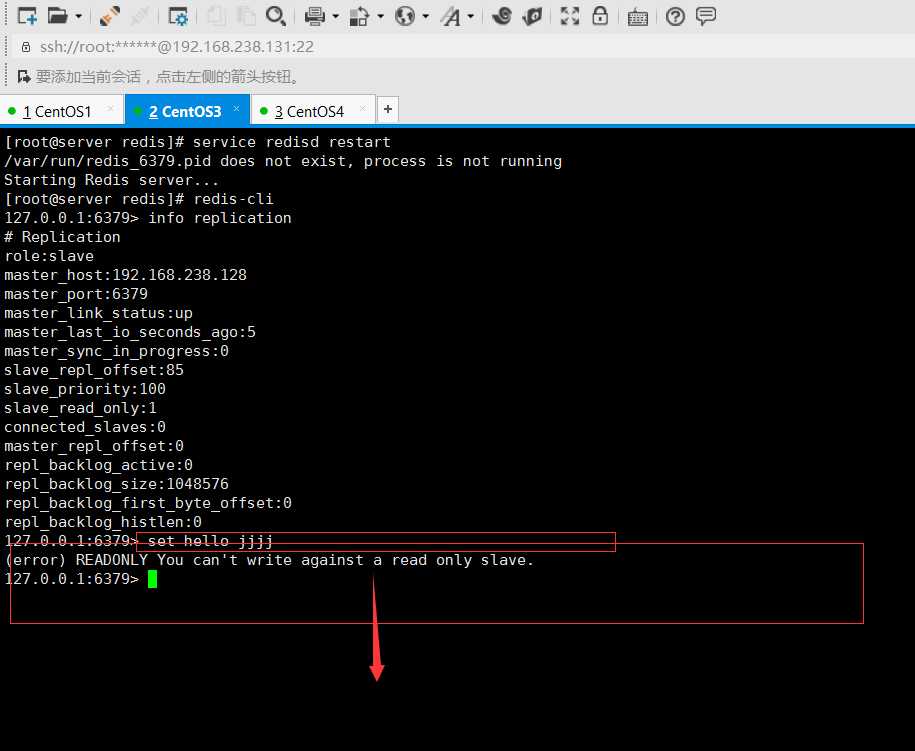Click the text 'role:slave'
Screen dimensions: 915x751
(x=49, y=256)
